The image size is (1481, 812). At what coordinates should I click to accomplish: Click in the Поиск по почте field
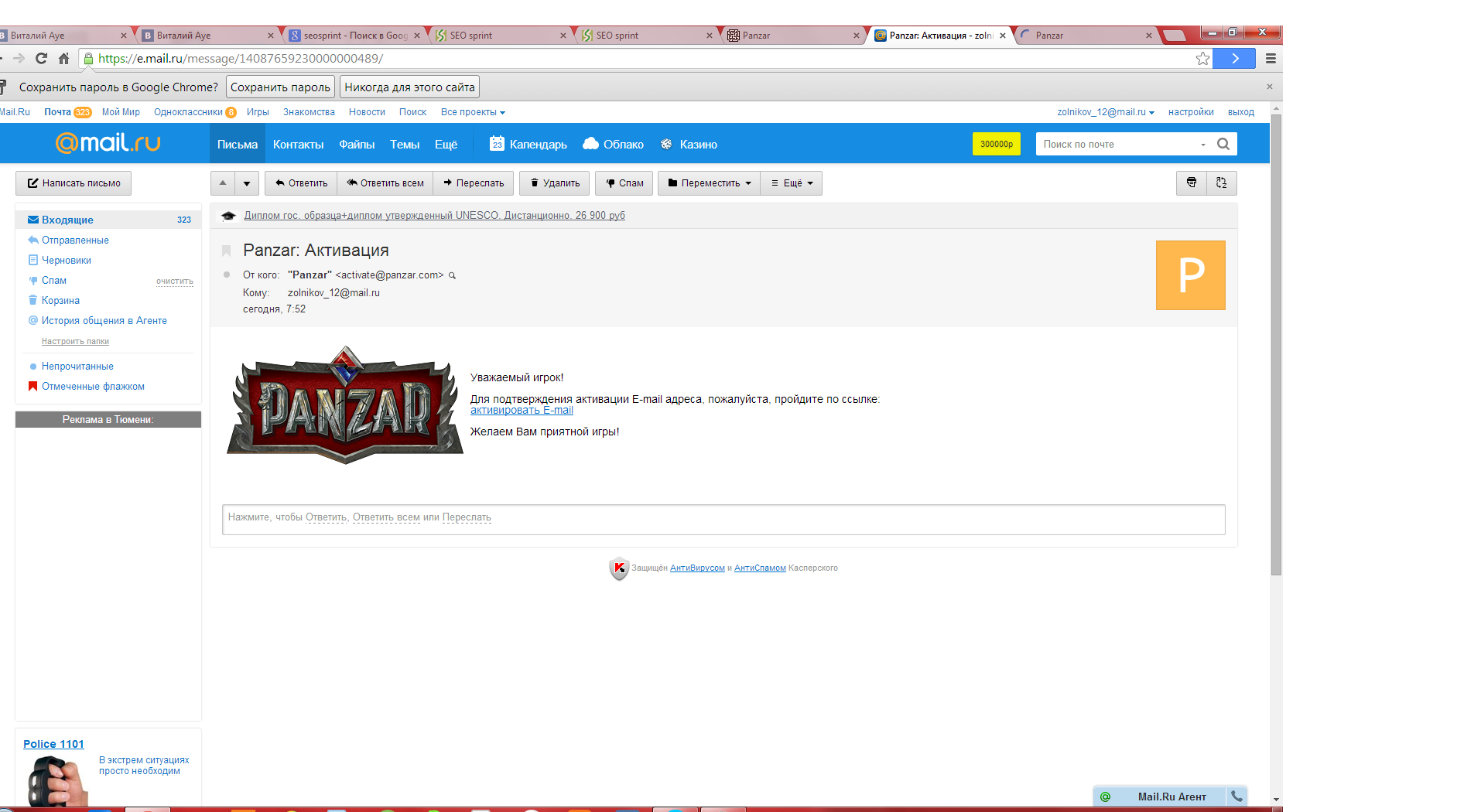(1117, 144)
